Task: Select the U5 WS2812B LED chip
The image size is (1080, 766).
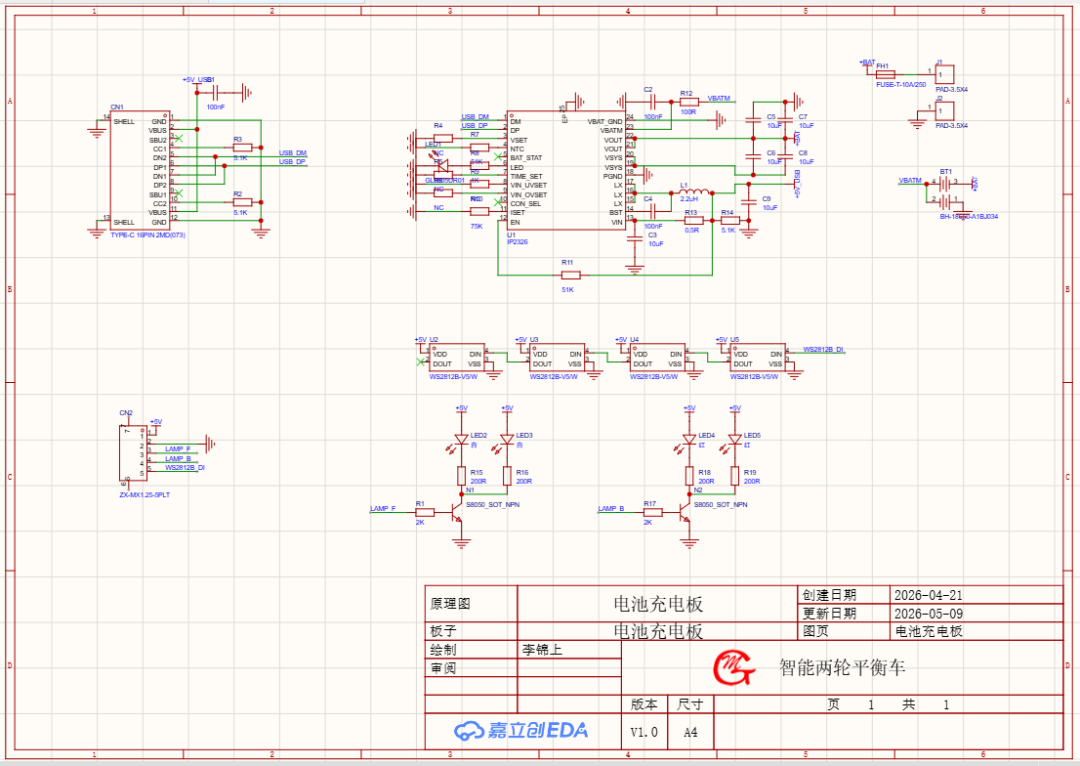Action: (x=757, y=359)
